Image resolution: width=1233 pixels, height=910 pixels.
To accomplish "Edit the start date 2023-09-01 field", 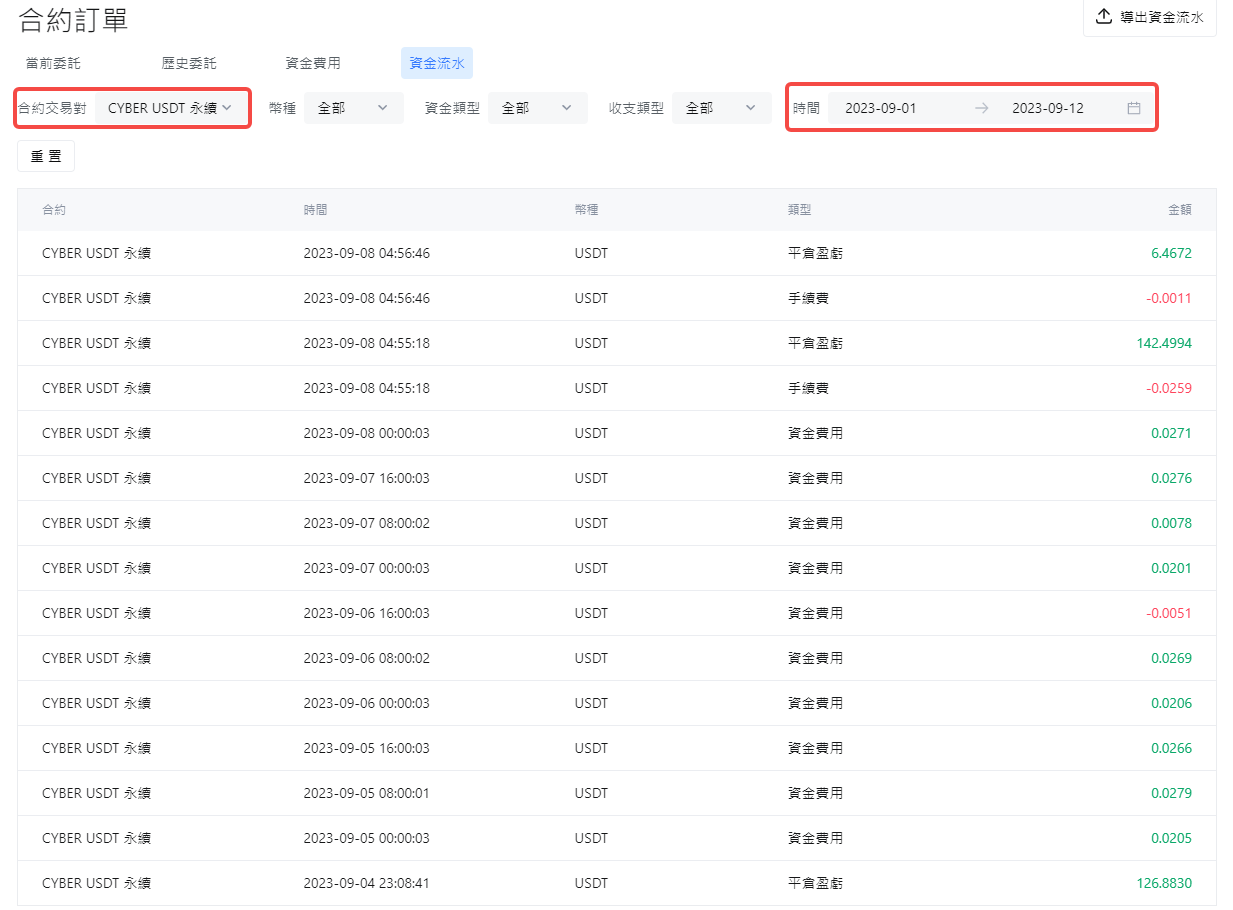I will point(881,108).
